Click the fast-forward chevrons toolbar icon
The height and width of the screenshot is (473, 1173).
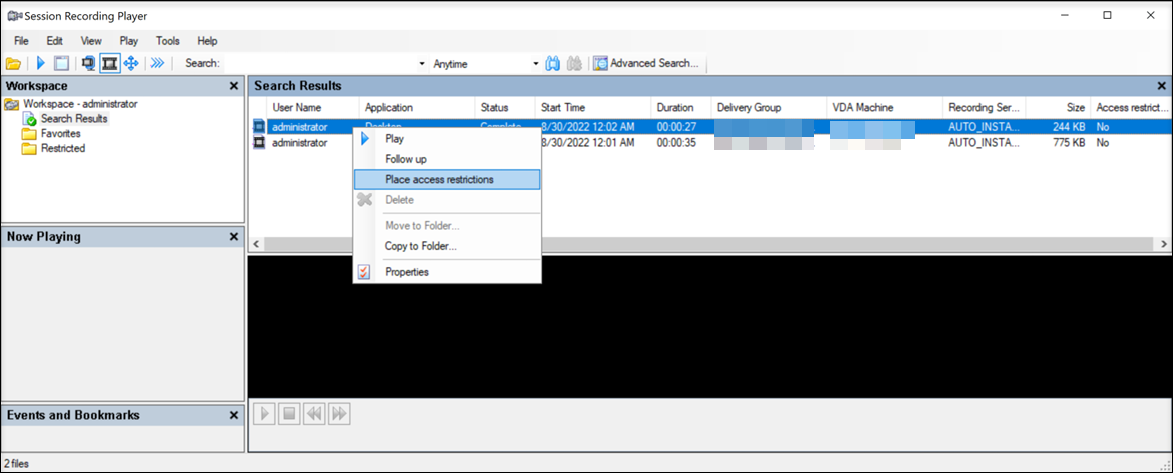(x=157, y=64)
